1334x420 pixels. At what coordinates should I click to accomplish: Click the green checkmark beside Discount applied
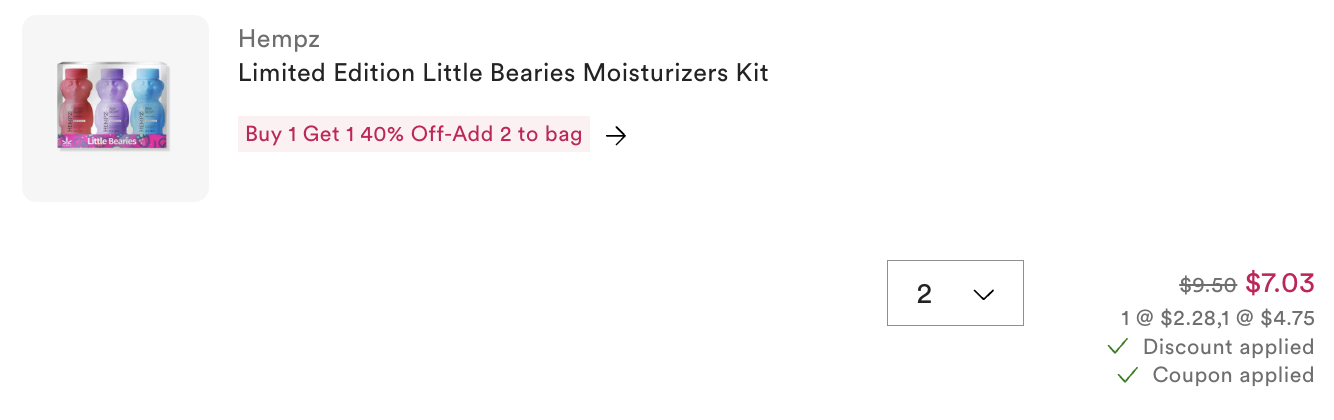coord(1119,347)
